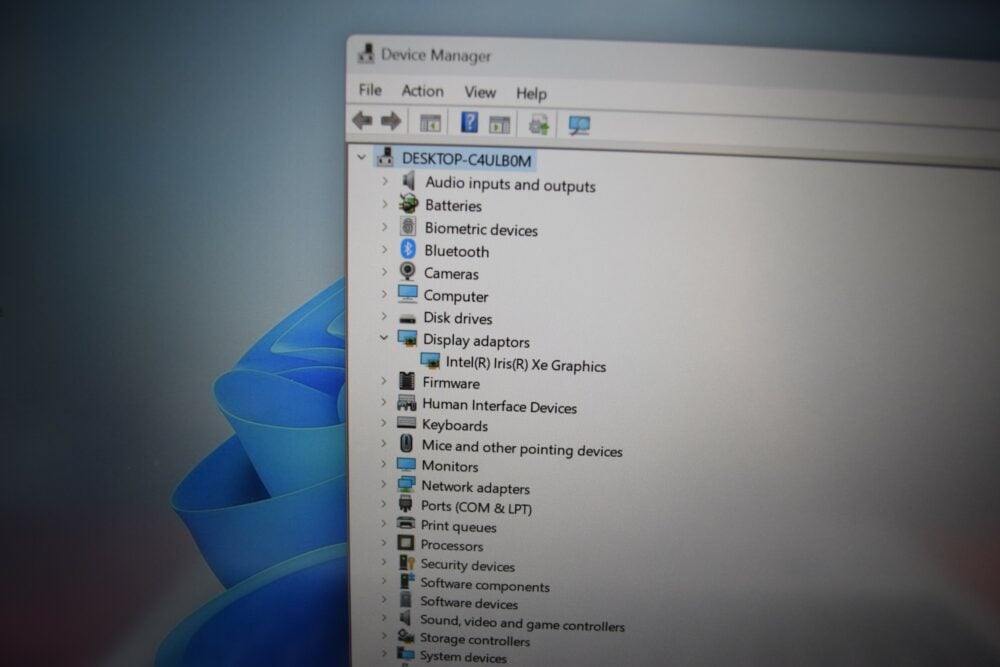Select Ports (COM & LPT) label
1000x667 pixels.
[x=476, y=507]
